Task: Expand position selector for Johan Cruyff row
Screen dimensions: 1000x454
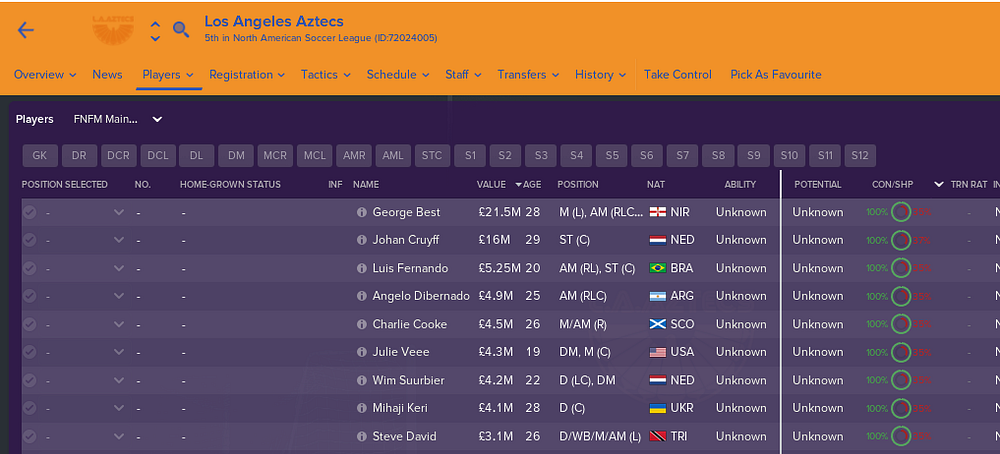Action: coord(119,240)
